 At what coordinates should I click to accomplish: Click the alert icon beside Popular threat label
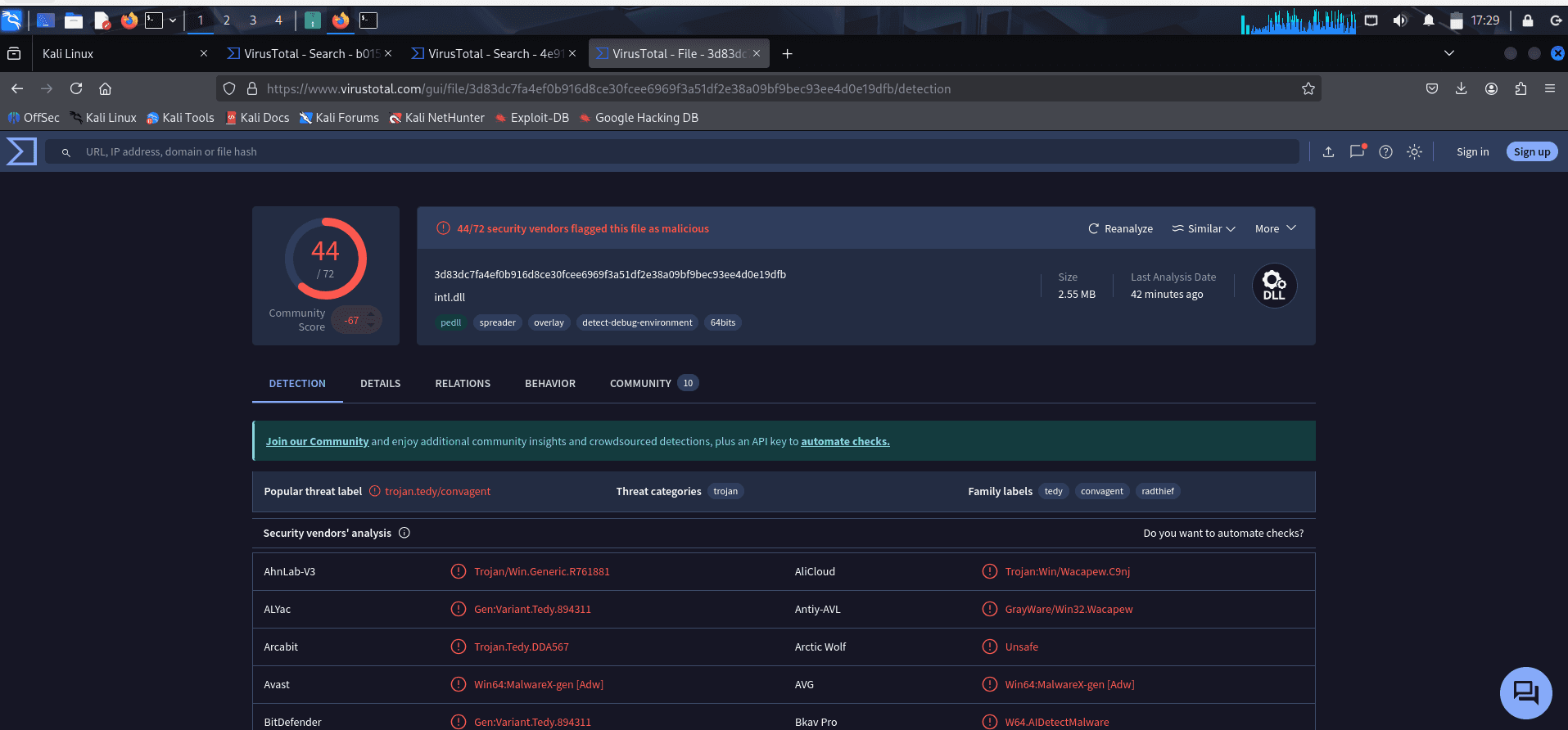(375, 491)
